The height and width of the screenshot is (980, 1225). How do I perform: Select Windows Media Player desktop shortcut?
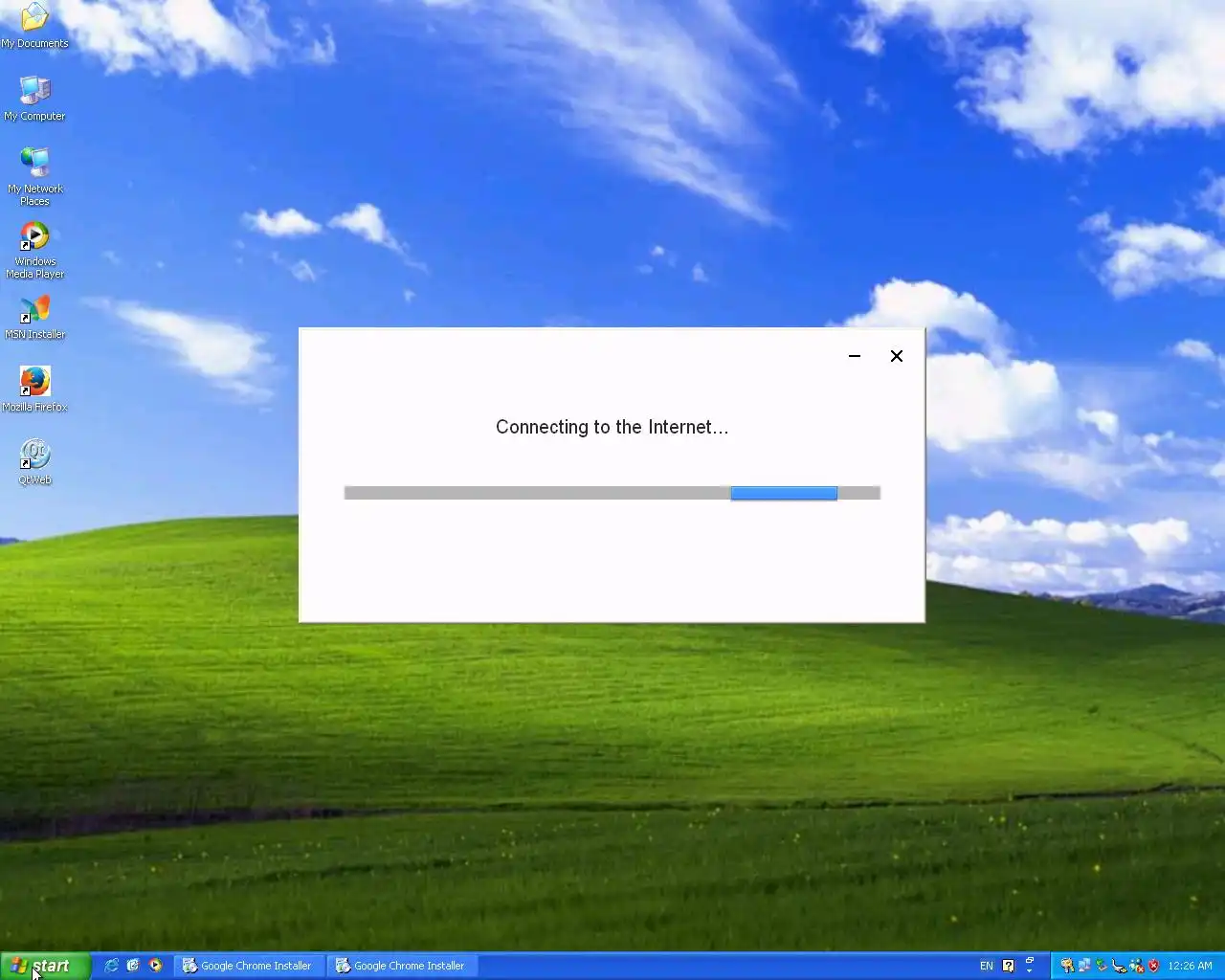click(x=34, y=250)
